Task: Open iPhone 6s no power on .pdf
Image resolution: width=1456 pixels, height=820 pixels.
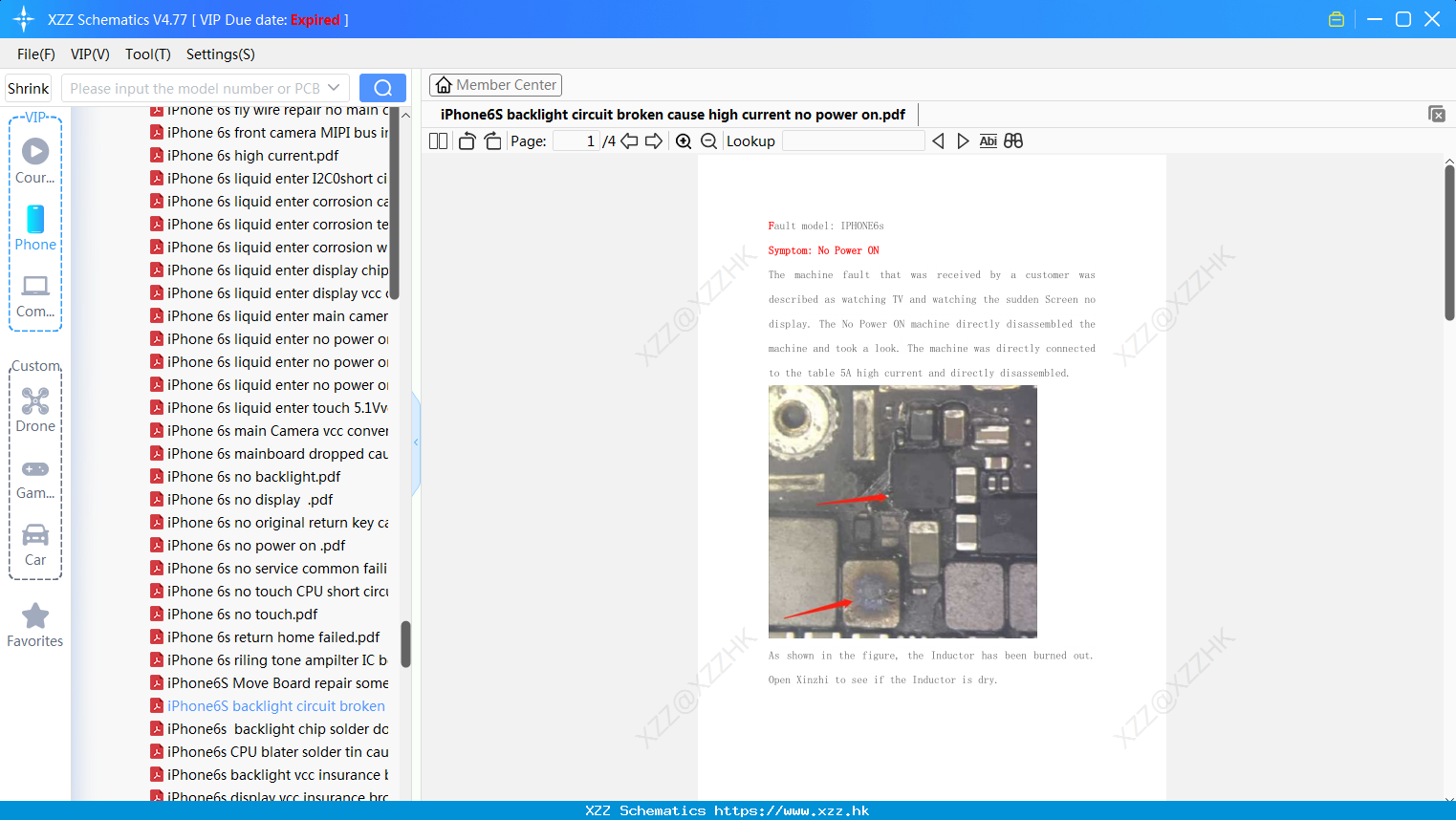Action: [x=256, y=546]
